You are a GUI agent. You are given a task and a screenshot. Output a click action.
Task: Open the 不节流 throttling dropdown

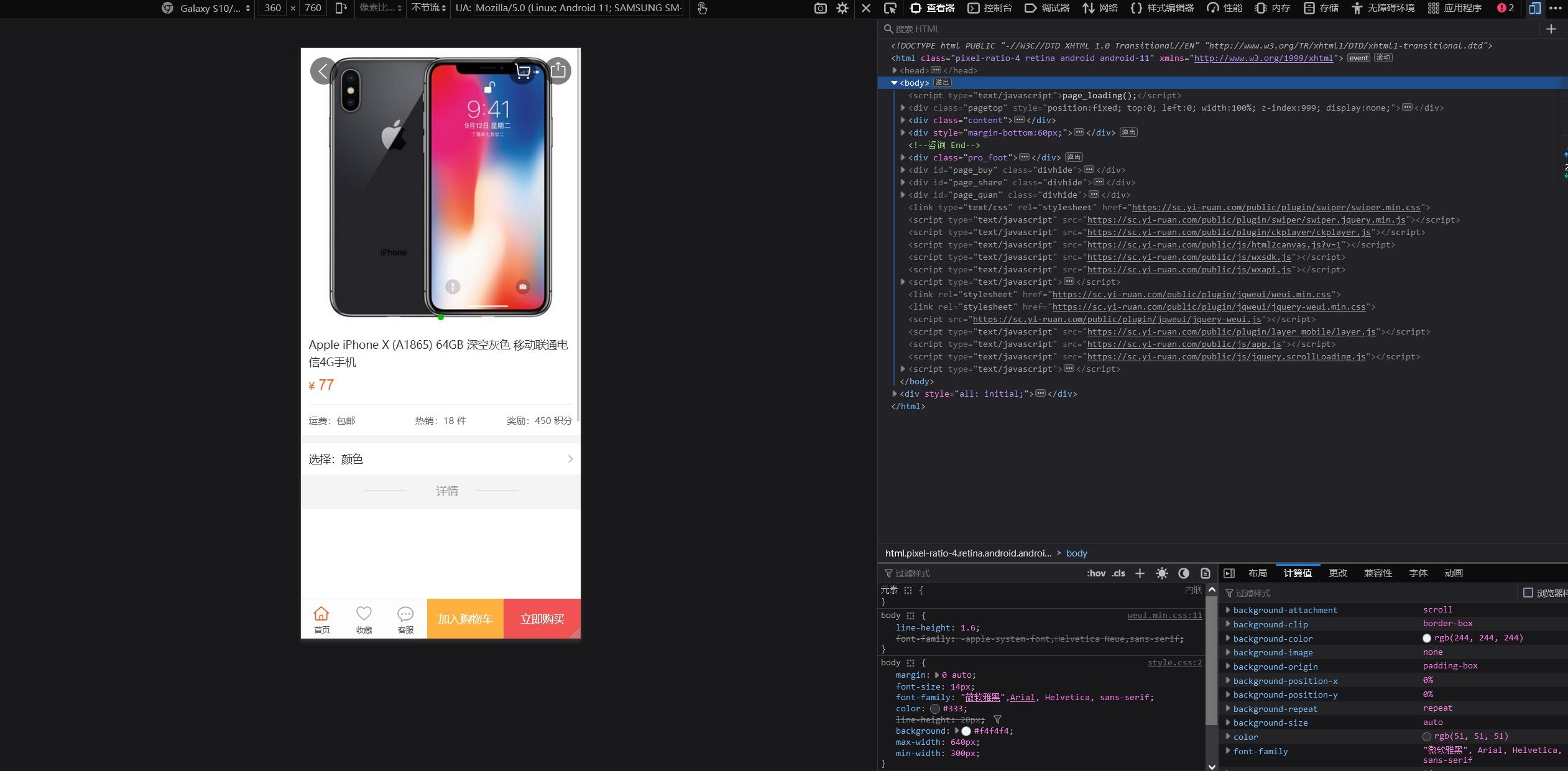(x=428, y=8)
